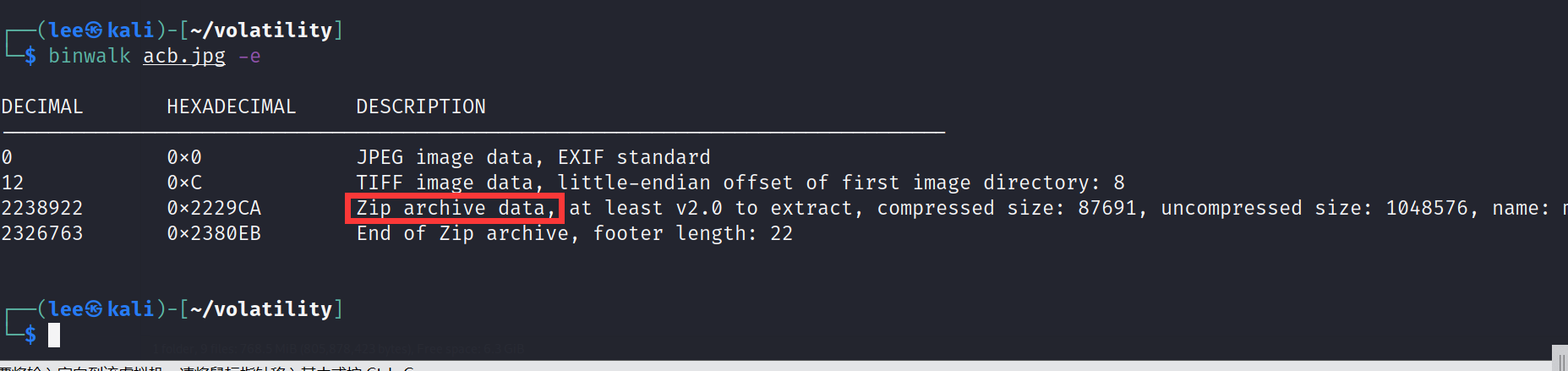
Task: Click the underlined acb.jpg filename
Action: tap(184, 56)
